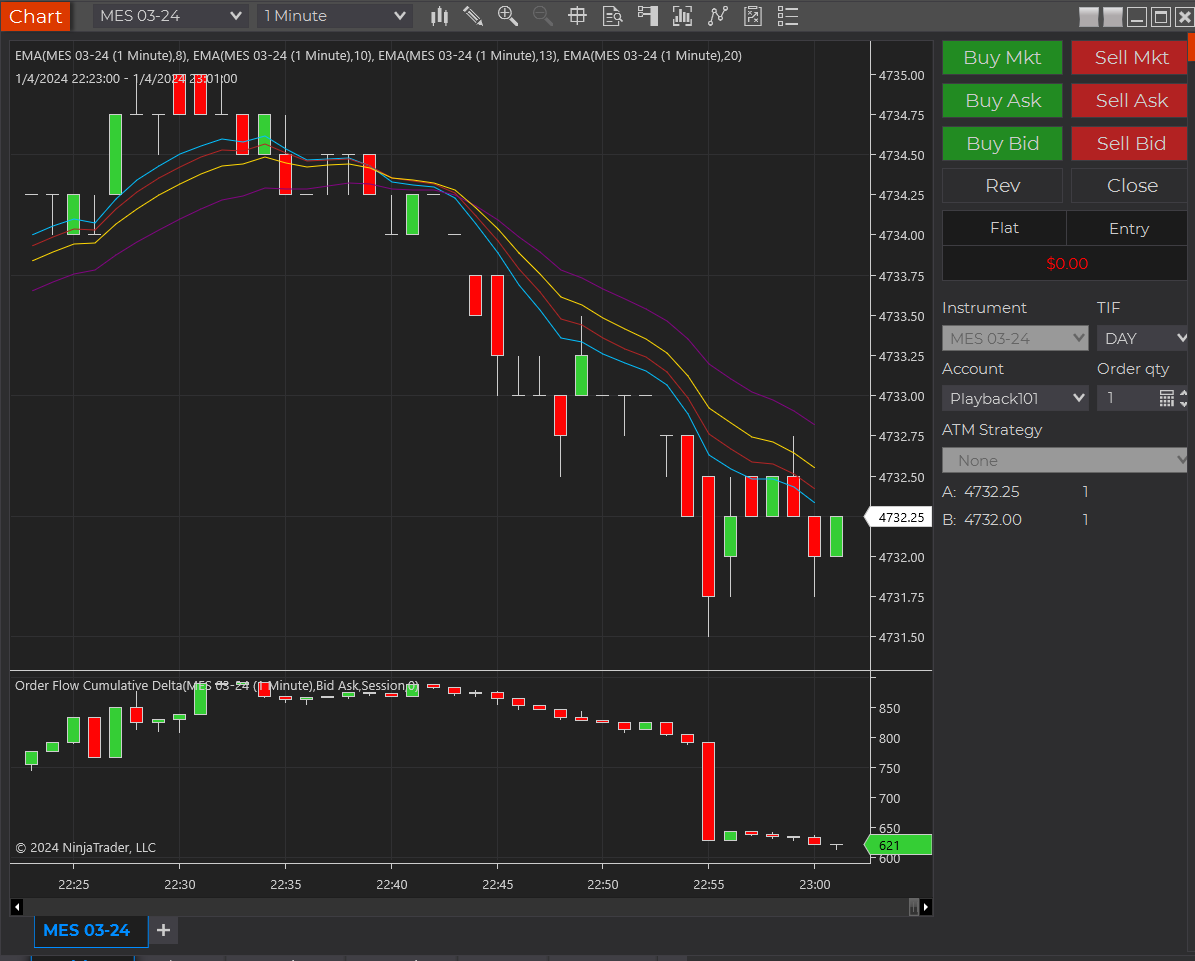Screen dimensions: 1195x961
Task: Open the Playback101 account dropdown
Action: tap(1015, 398)
